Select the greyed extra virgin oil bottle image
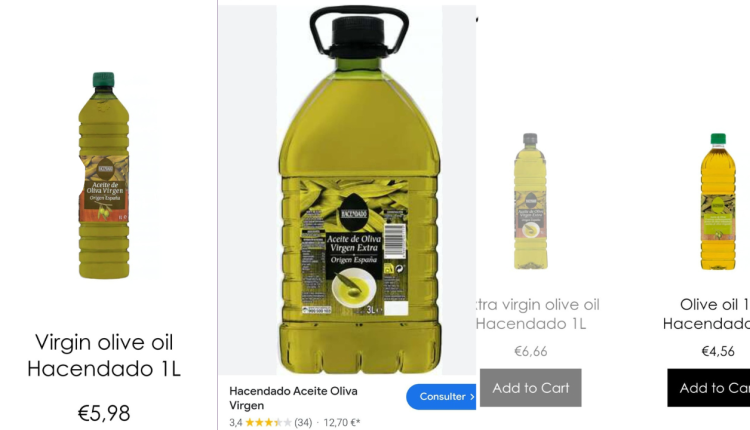The width and height of the screenshot is (750, 430). click(x=530, y=201)
